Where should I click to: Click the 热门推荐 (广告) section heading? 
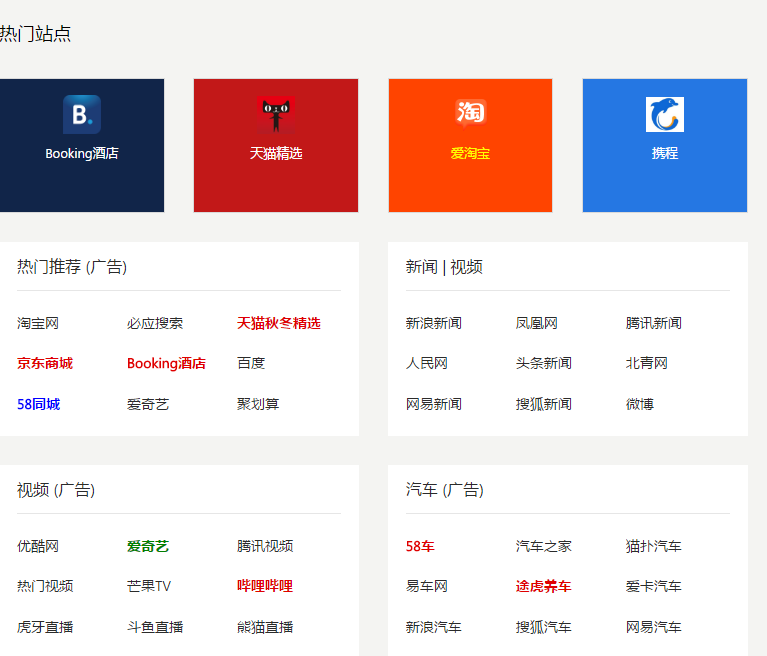coord(72,267)
